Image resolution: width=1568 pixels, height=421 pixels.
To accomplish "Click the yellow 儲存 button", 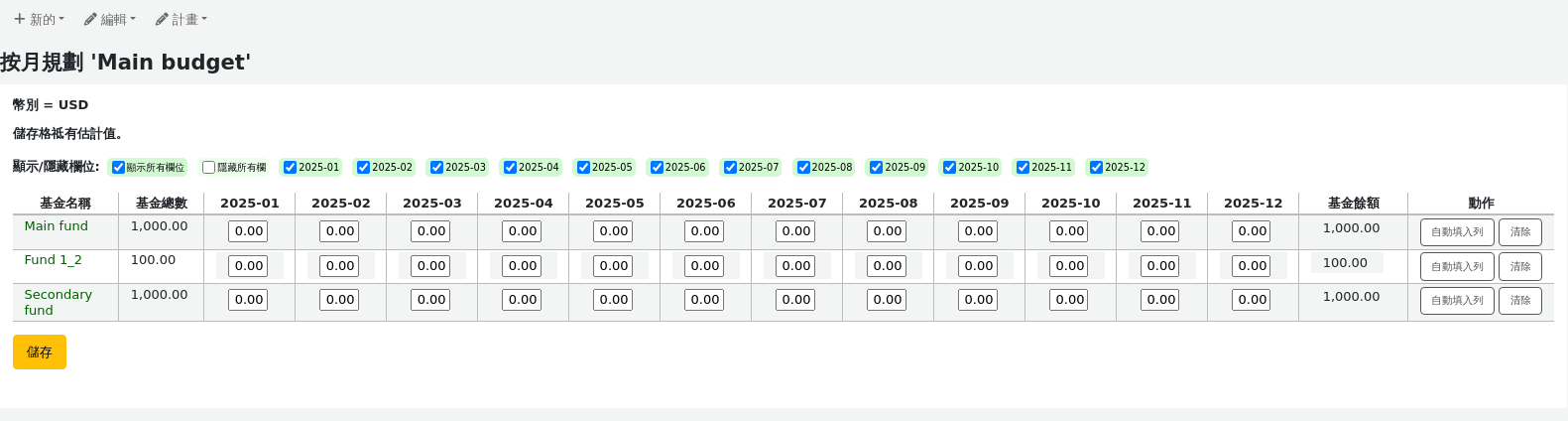I will click(x=40, y=351).
